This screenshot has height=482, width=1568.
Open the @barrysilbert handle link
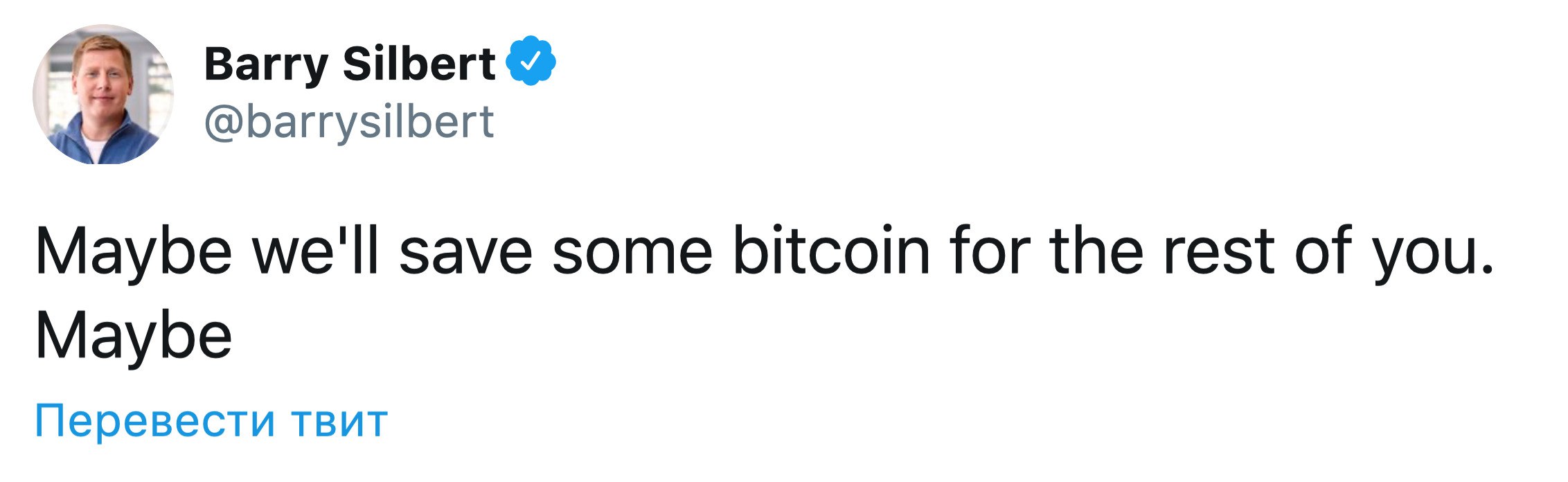tap(349, 123)
